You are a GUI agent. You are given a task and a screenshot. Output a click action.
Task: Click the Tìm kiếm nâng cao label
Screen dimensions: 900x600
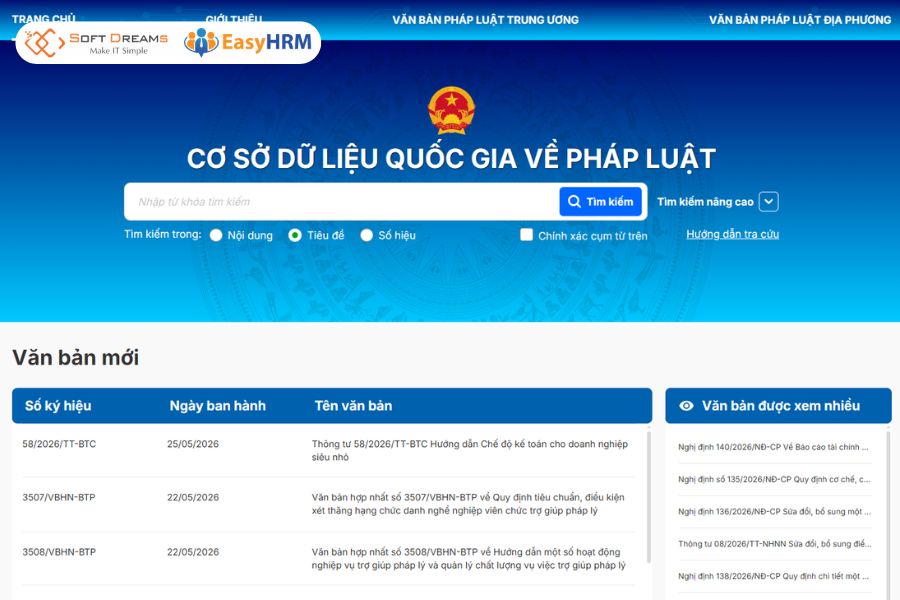coord(705,202)
